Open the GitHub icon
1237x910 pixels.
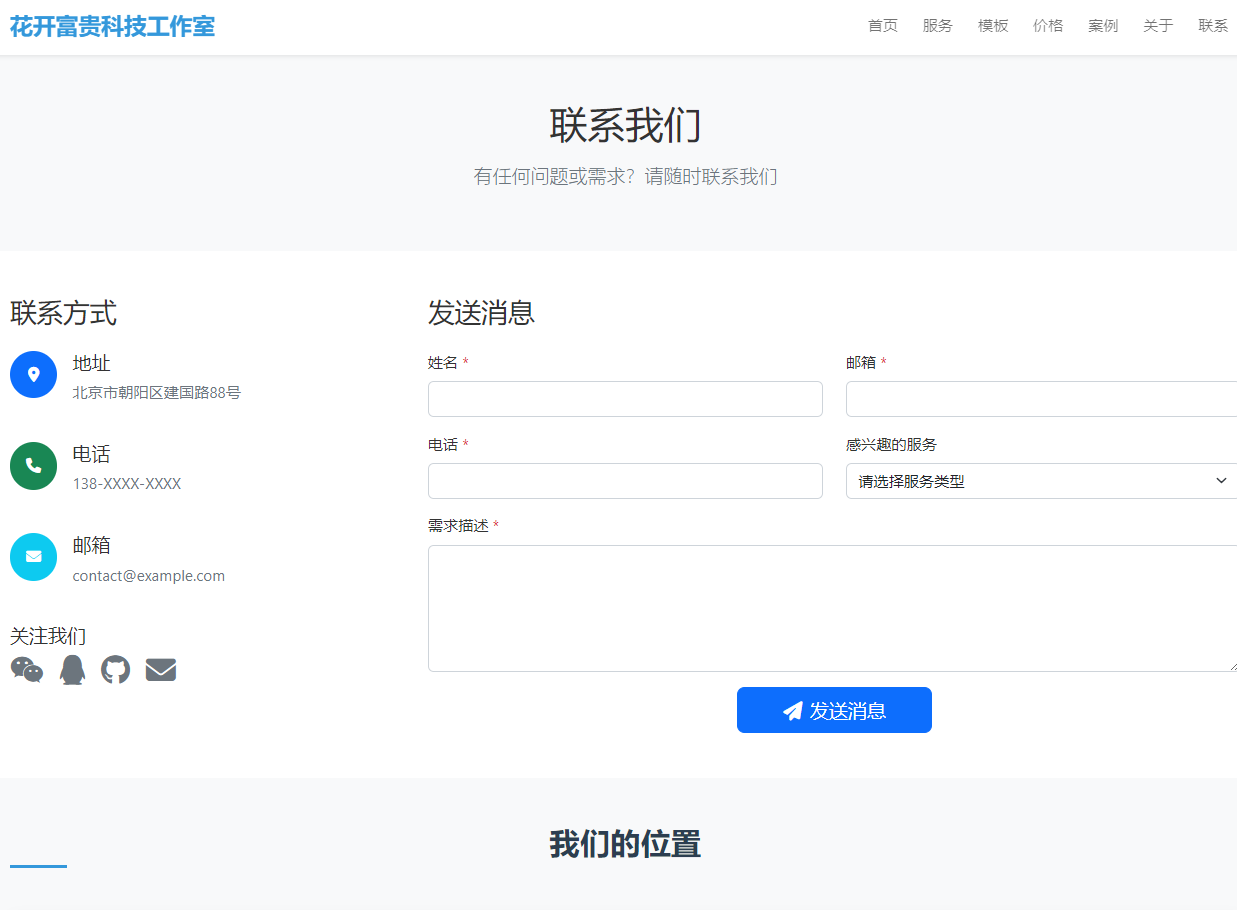115,669
